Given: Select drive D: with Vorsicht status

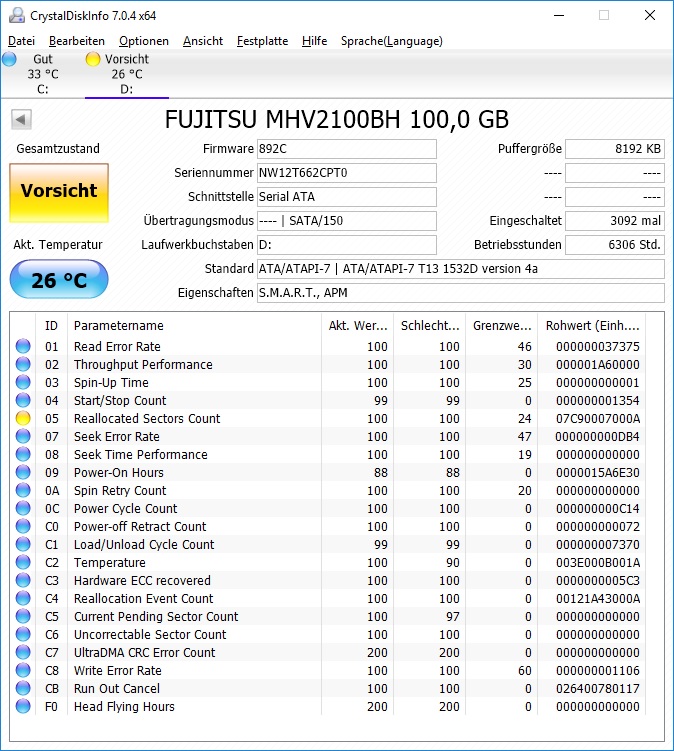Looking at the screenshot, I should [x=127, y=74].
